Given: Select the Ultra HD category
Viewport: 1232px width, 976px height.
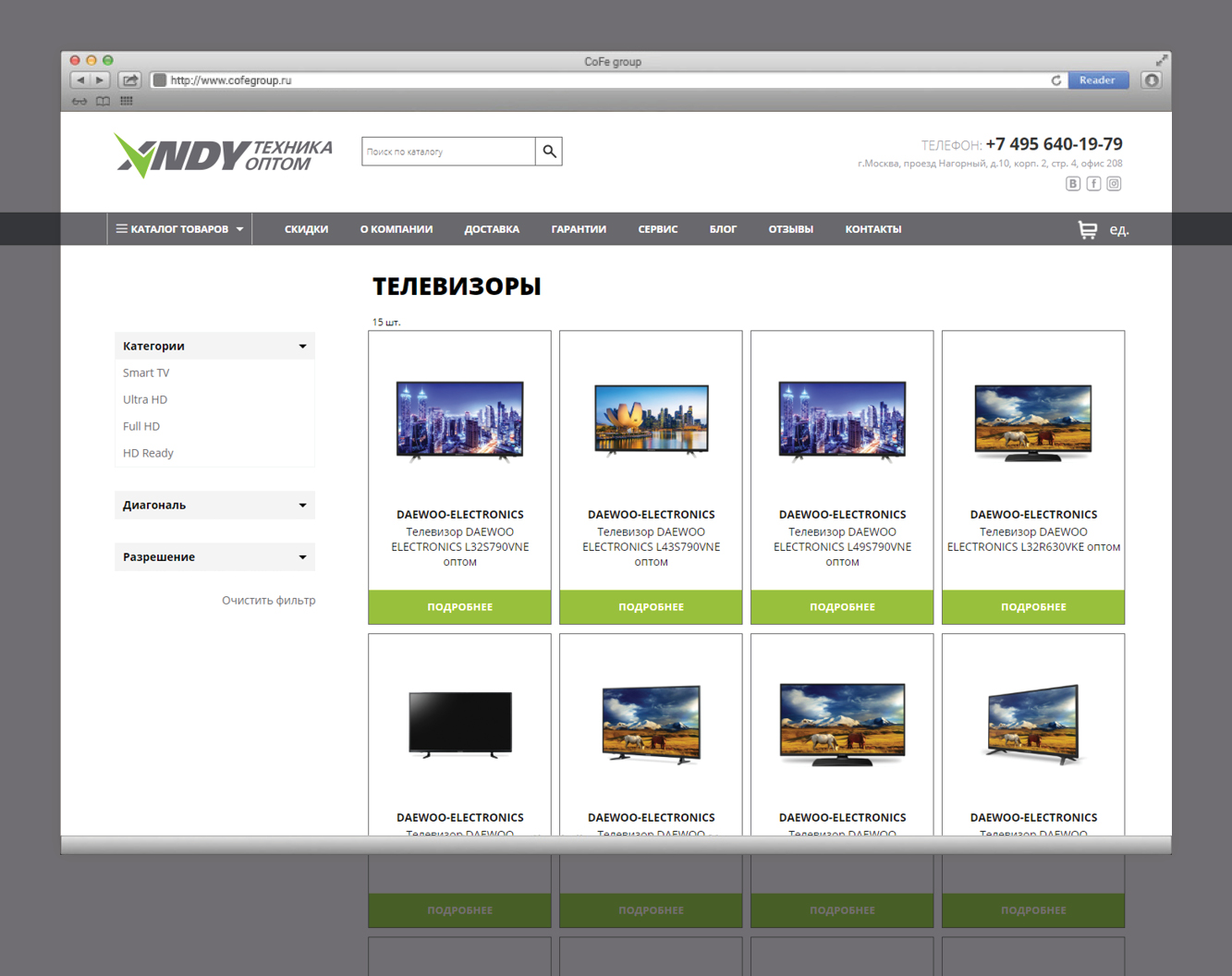Looking at the screenshot, I should (x=145, y=399).
